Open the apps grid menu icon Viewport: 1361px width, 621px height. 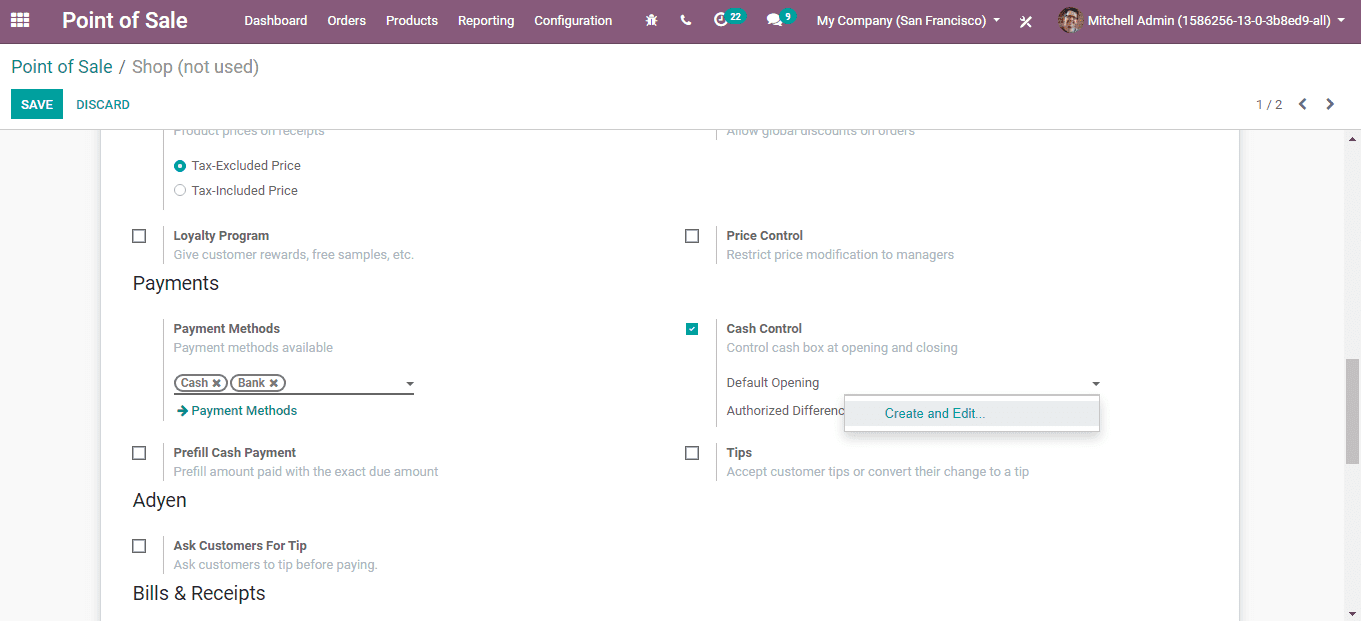point(20,20)
